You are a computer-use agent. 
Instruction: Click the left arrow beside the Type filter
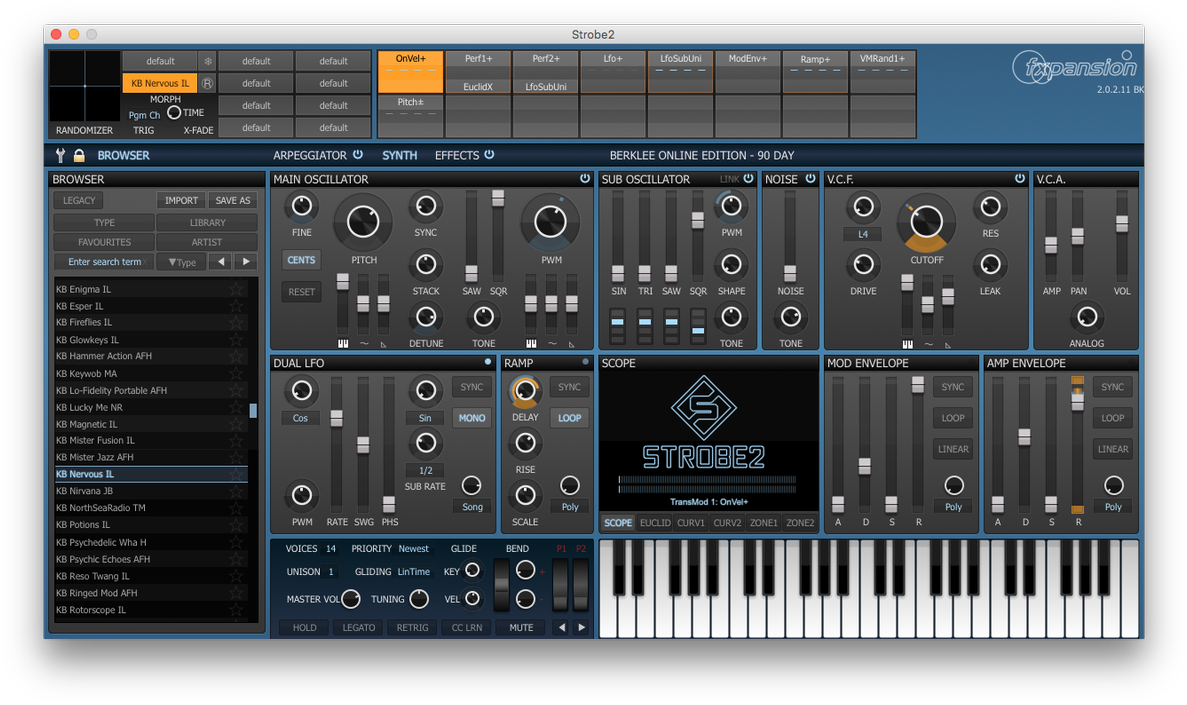(220, 262)
